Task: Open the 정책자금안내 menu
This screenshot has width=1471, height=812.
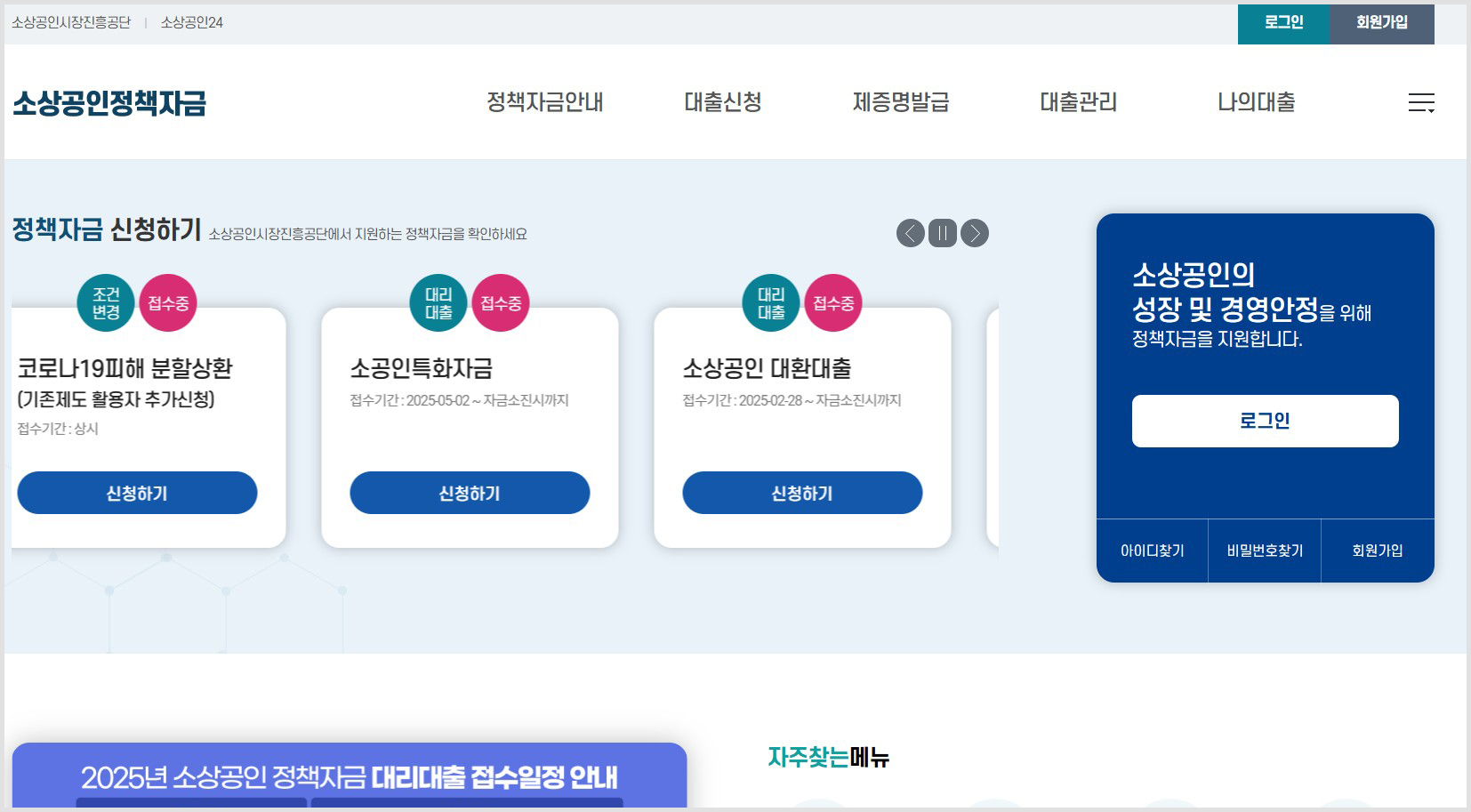Action: click(545, 103)
